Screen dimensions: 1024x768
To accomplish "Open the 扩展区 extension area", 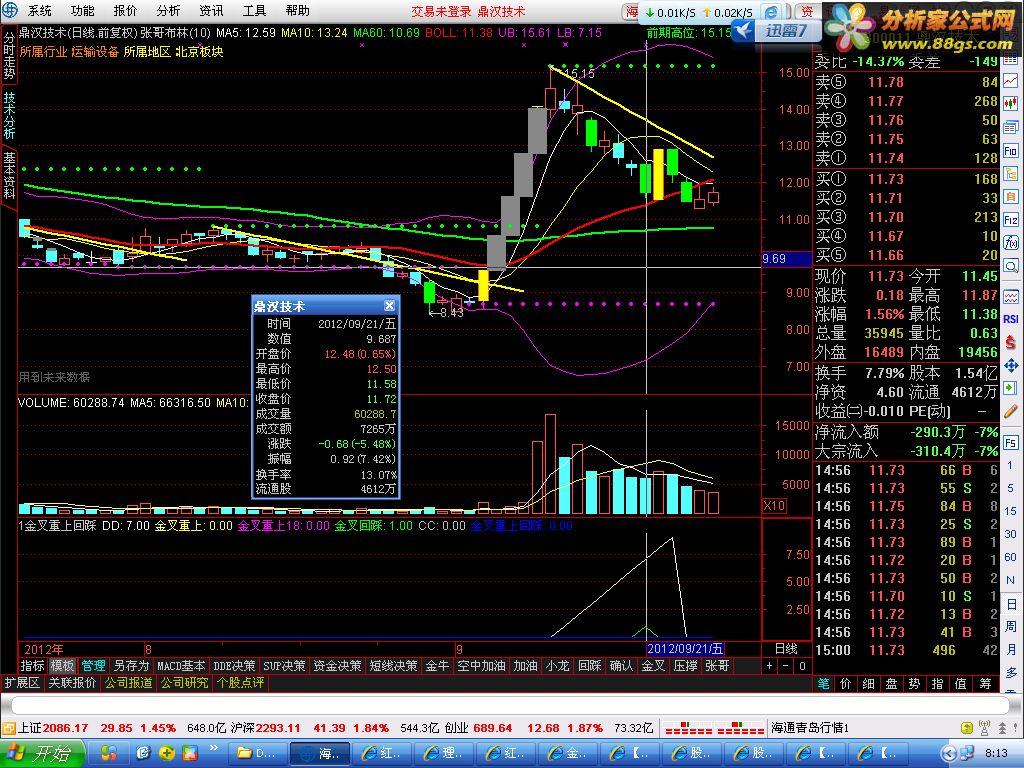I will coord(22,682).
